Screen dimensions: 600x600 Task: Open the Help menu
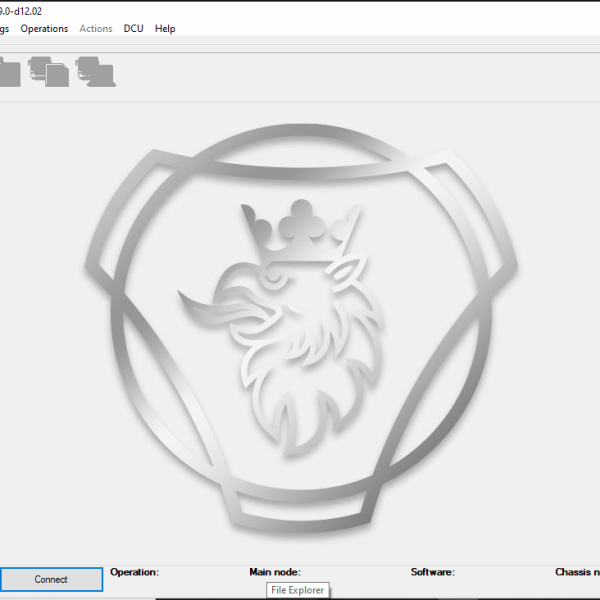pos(165,29)
